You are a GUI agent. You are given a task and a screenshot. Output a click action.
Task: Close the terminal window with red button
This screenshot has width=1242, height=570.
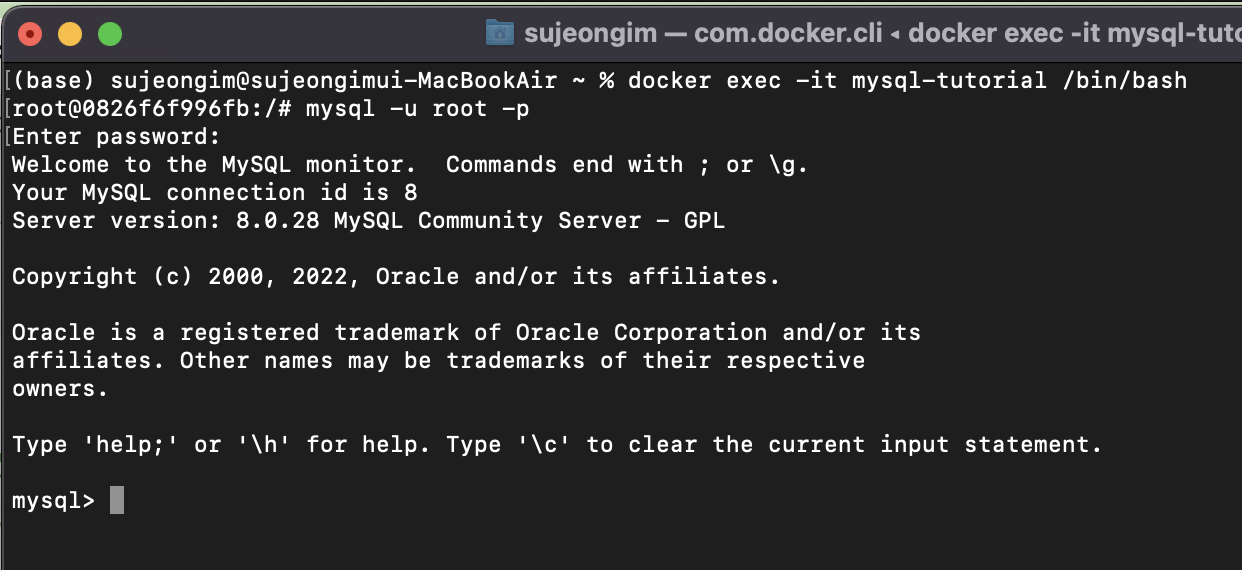pyautogui.click(x=31, y=34)
